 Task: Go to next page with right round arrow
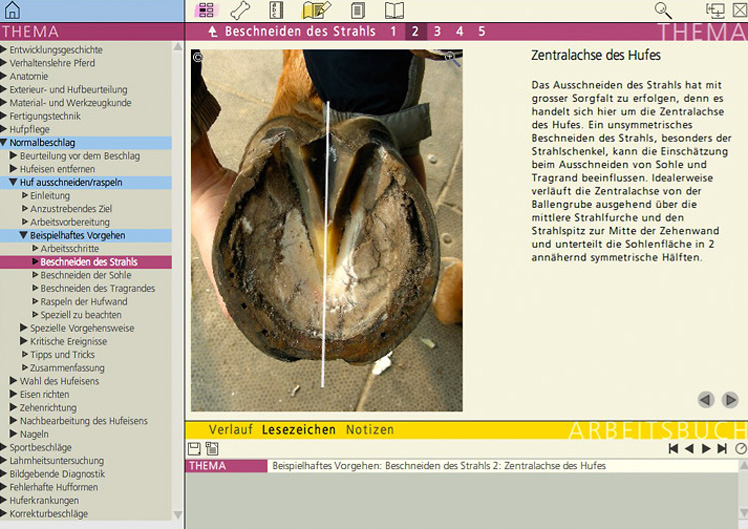click(730, 400)
